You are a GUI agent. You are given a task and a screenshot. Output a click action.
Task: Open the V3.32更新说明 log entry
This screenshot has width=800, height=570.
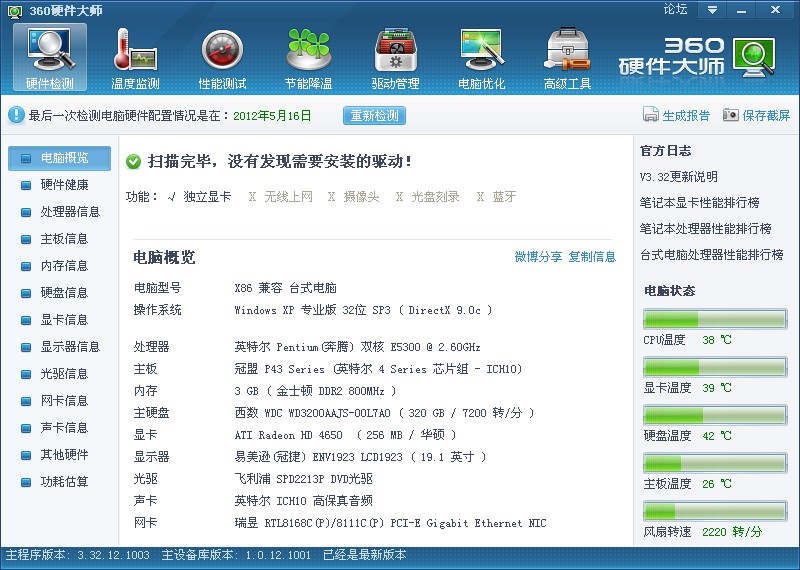(679, 177)
